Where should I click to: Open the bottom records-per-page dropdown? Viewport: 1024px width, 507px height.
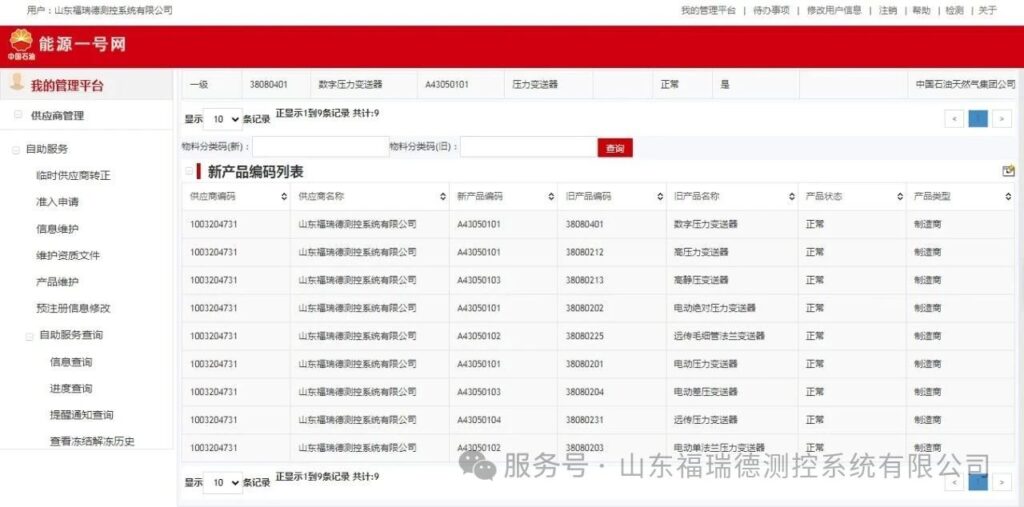(x=223, y=483)
